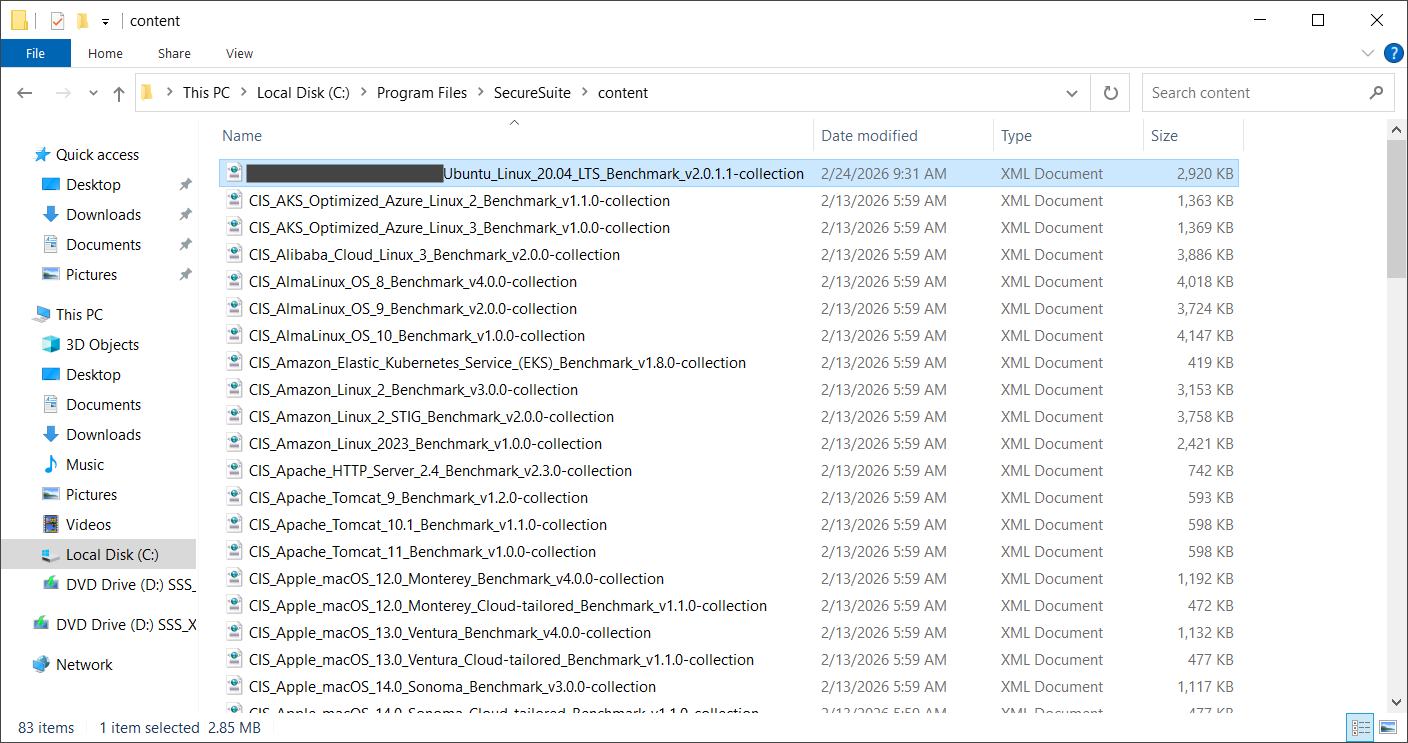Go up one folder level arrow
Image resolution: width=1408 pixels, height=743 pixels.
pos(119,93)
